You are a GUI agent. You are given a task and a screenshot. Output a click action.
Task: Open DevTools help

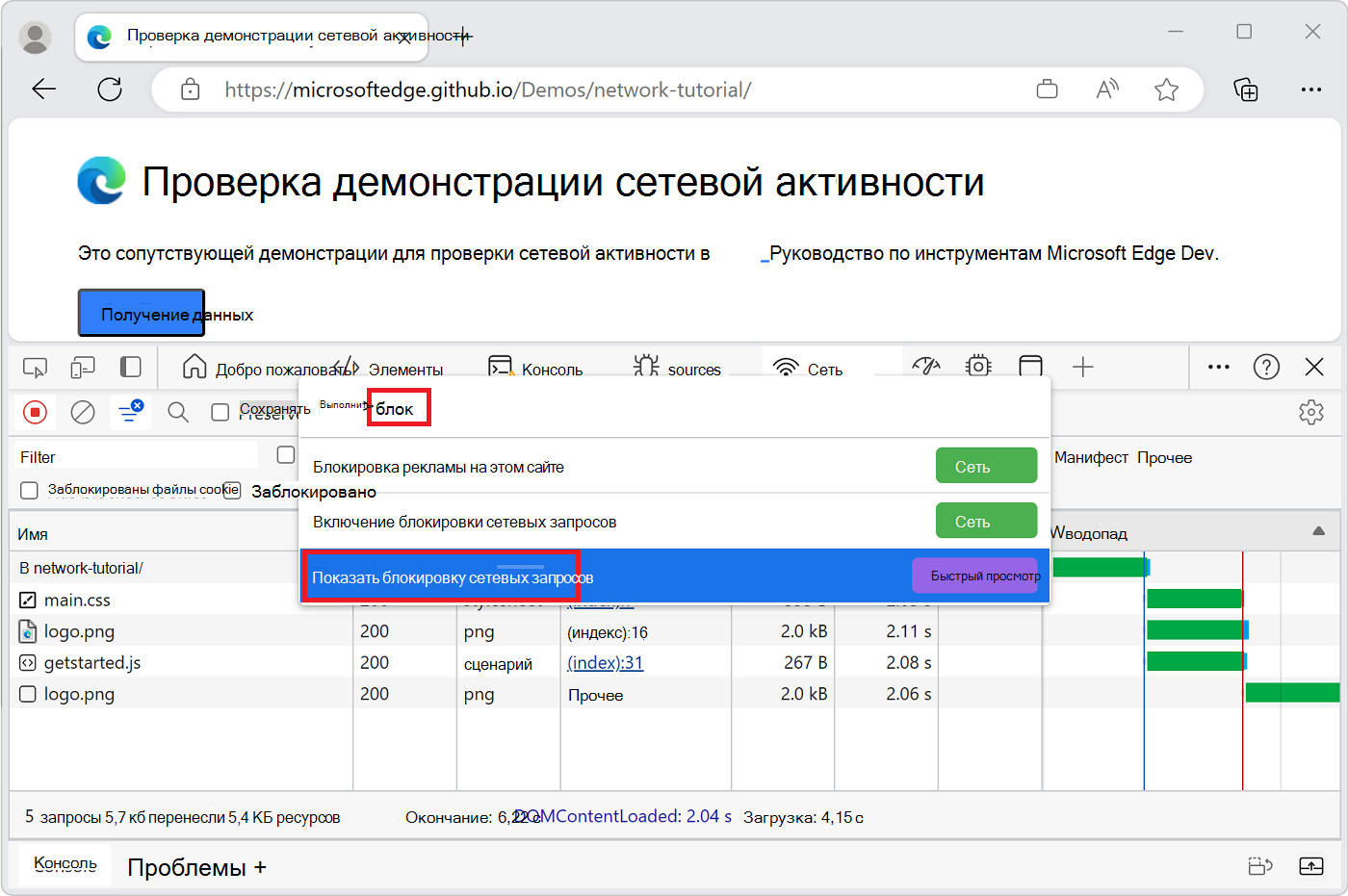tap(1266, 367)
